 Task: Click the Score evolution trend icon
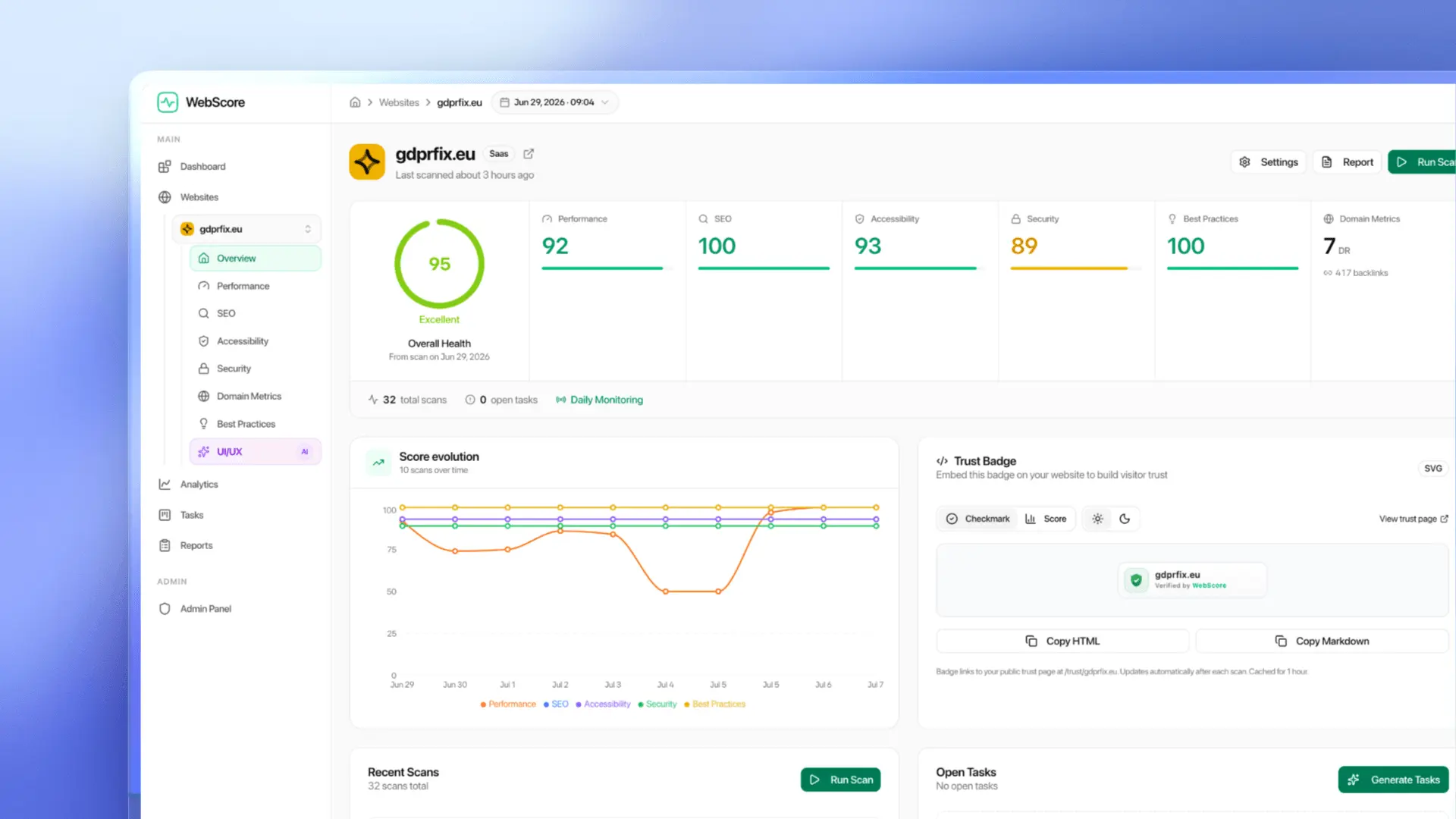[378, 463]
